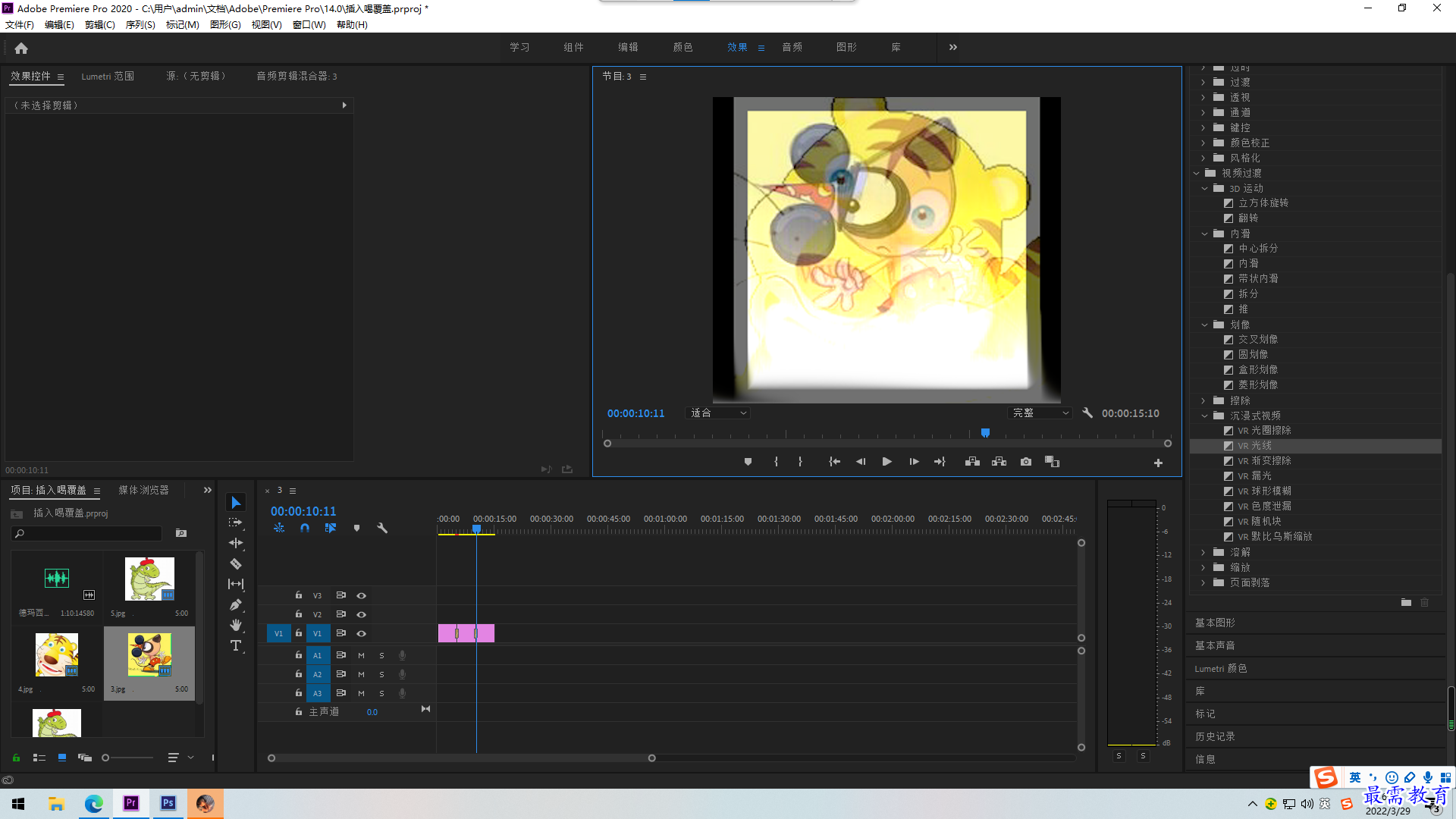Open comparison view button
The width and height of the screenshot is (1456, 819).
click(x=1052, y=462)
